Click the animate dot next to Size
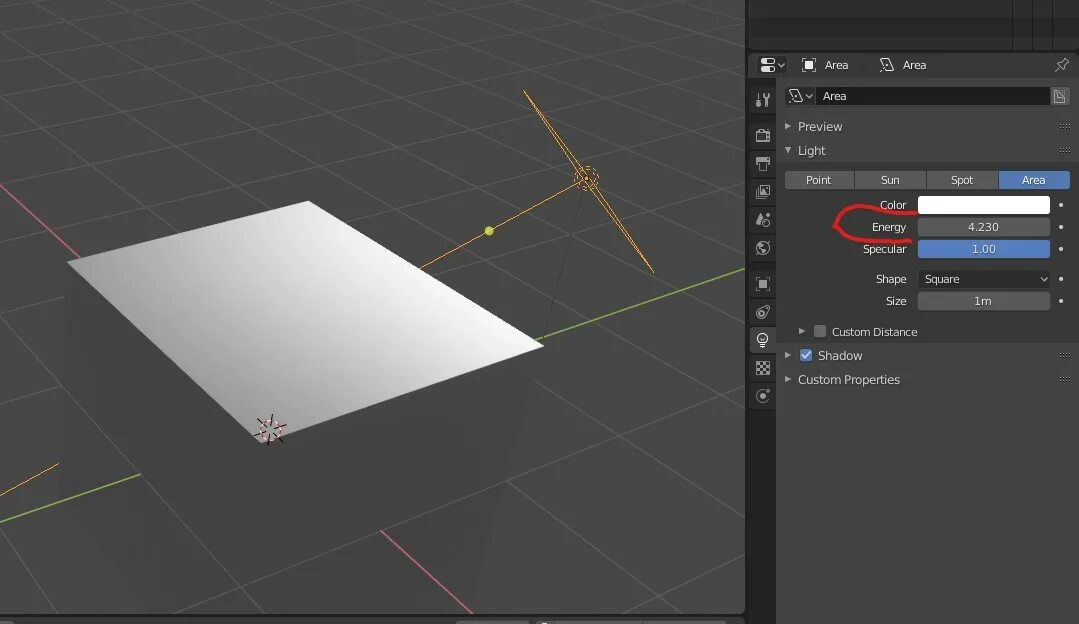 (x=1061, y=301)
